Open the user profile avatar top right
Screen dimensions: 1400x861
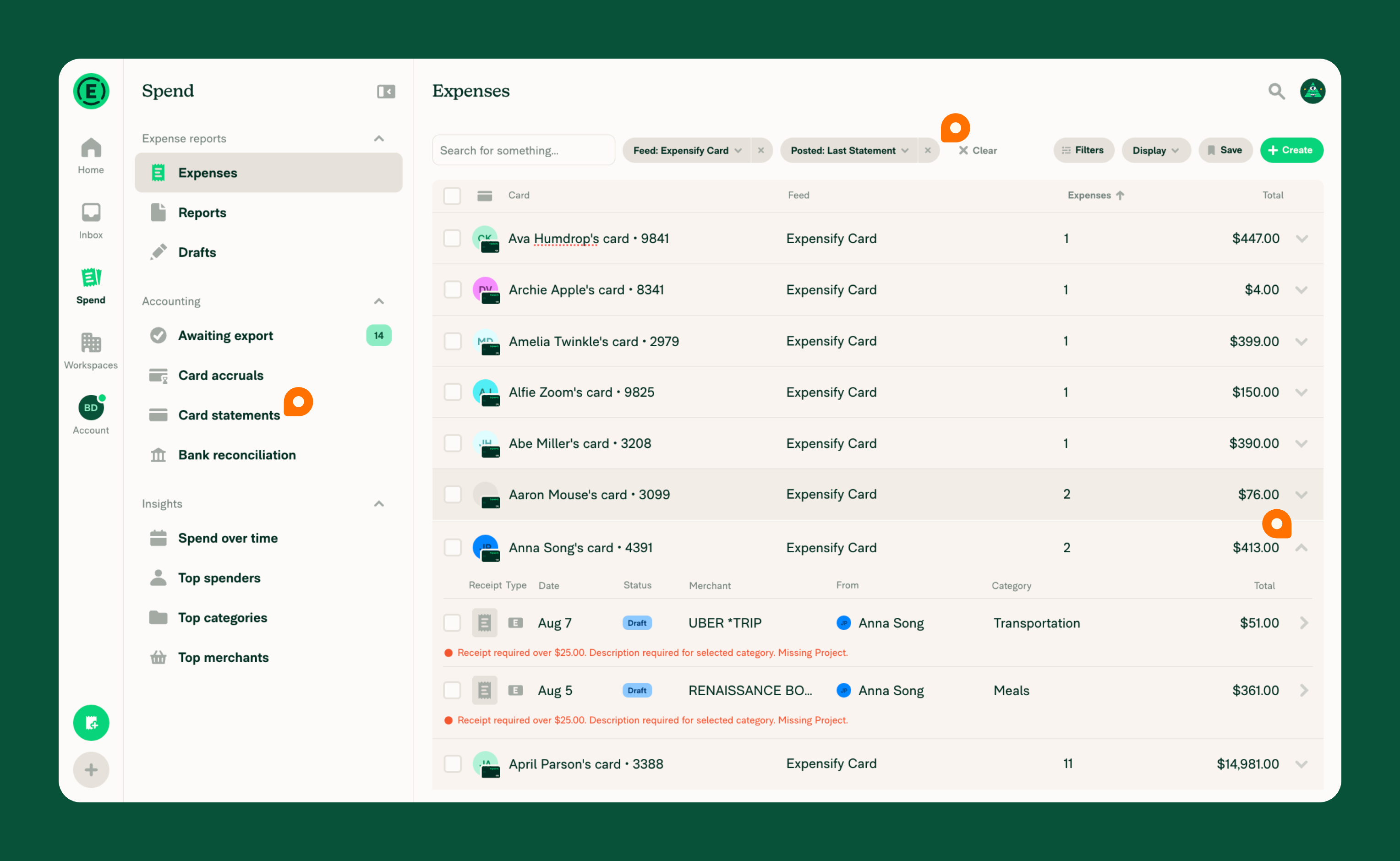coord(1312,91)
